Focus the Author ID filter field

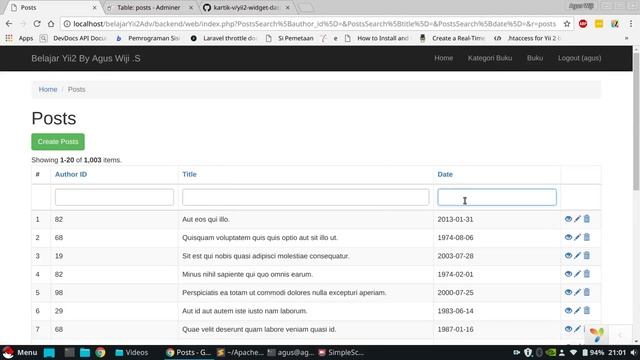114,197
